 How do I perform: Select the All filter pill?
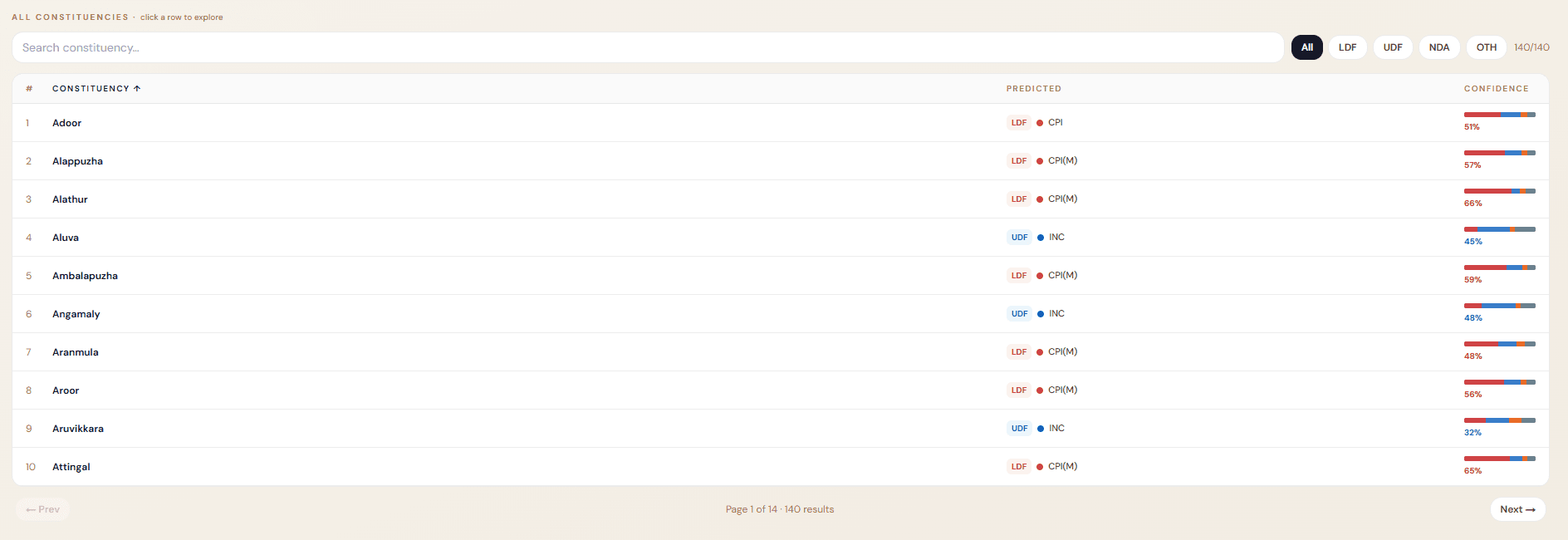1306,47
